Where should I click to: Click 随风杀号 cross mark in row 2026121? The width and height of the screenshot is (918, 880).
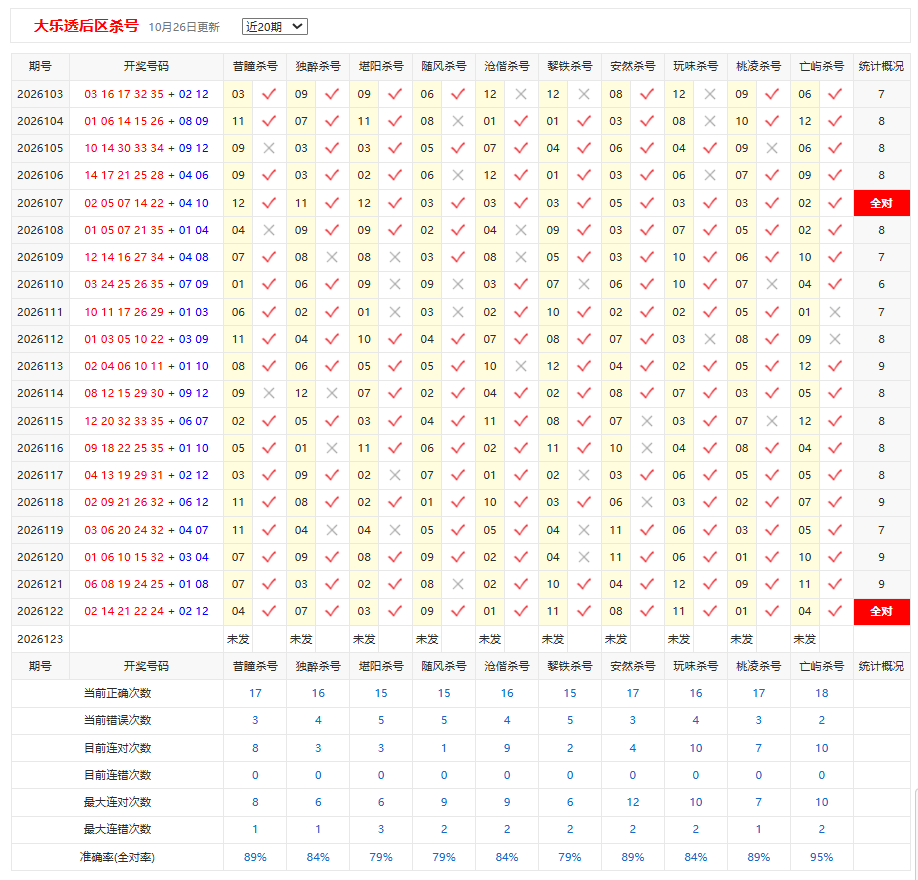[458, 584]
